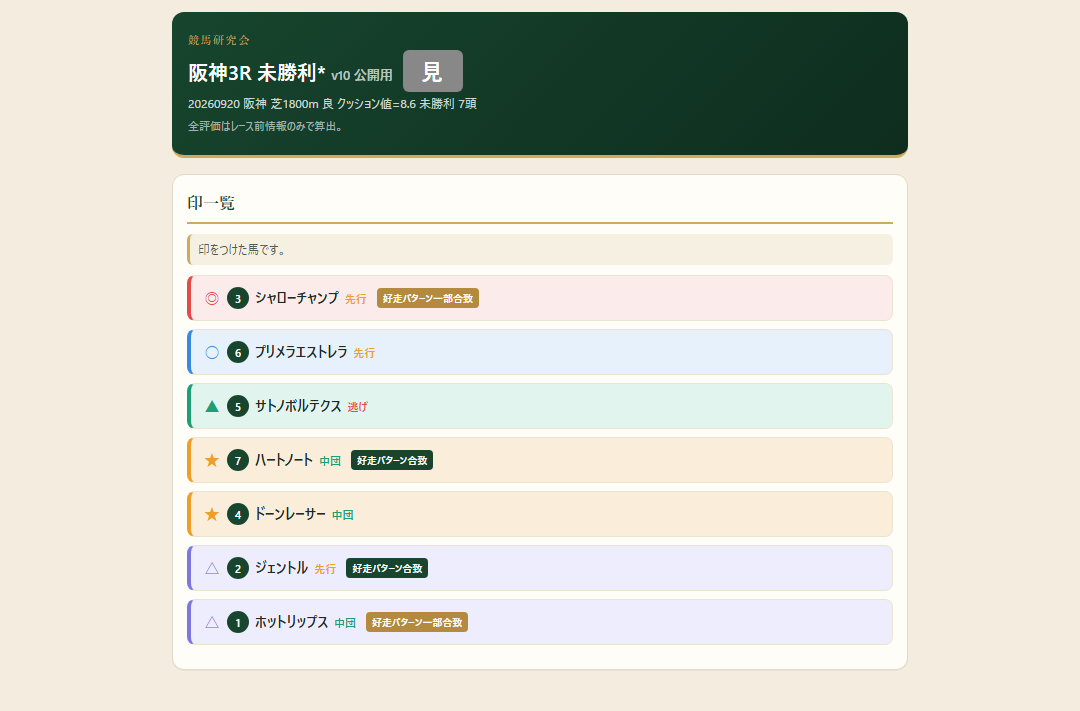Click 中団 label next to ドーンレーサー
1080x711 pixels.
point(342,515)
